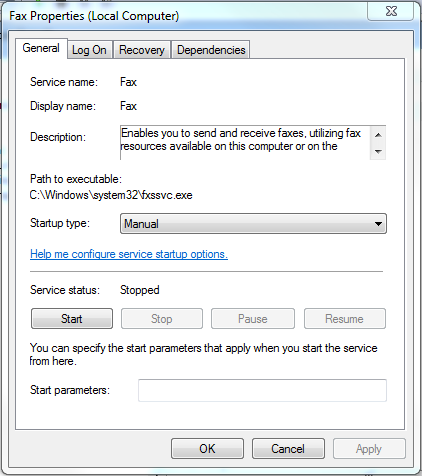Click the description box down scroll arrow
Screen dimensions: 422x476
tap(378, 152)
